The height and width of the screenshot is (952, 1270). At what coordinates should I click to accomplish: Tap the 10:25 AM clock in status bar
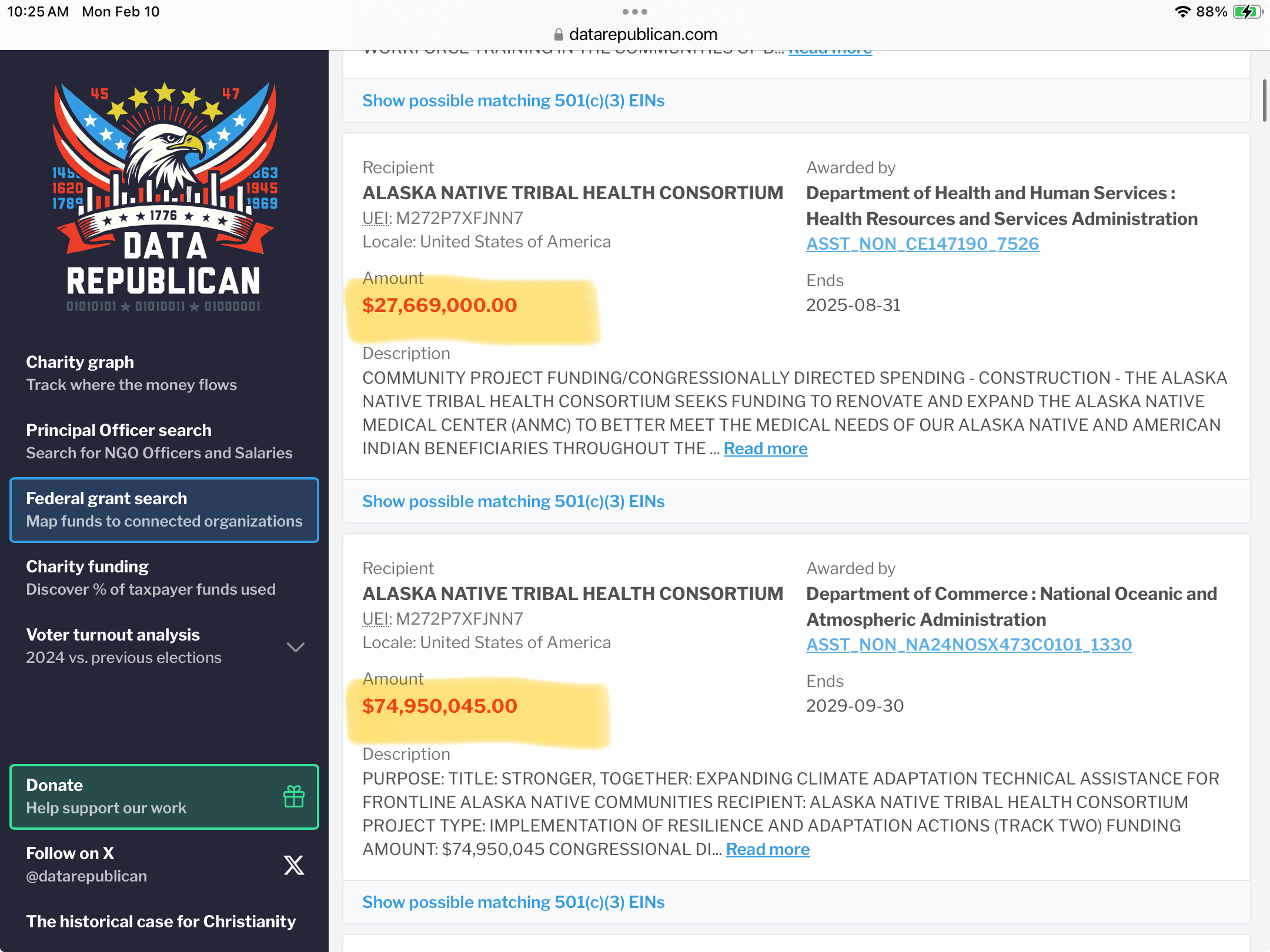click(38, 12)
